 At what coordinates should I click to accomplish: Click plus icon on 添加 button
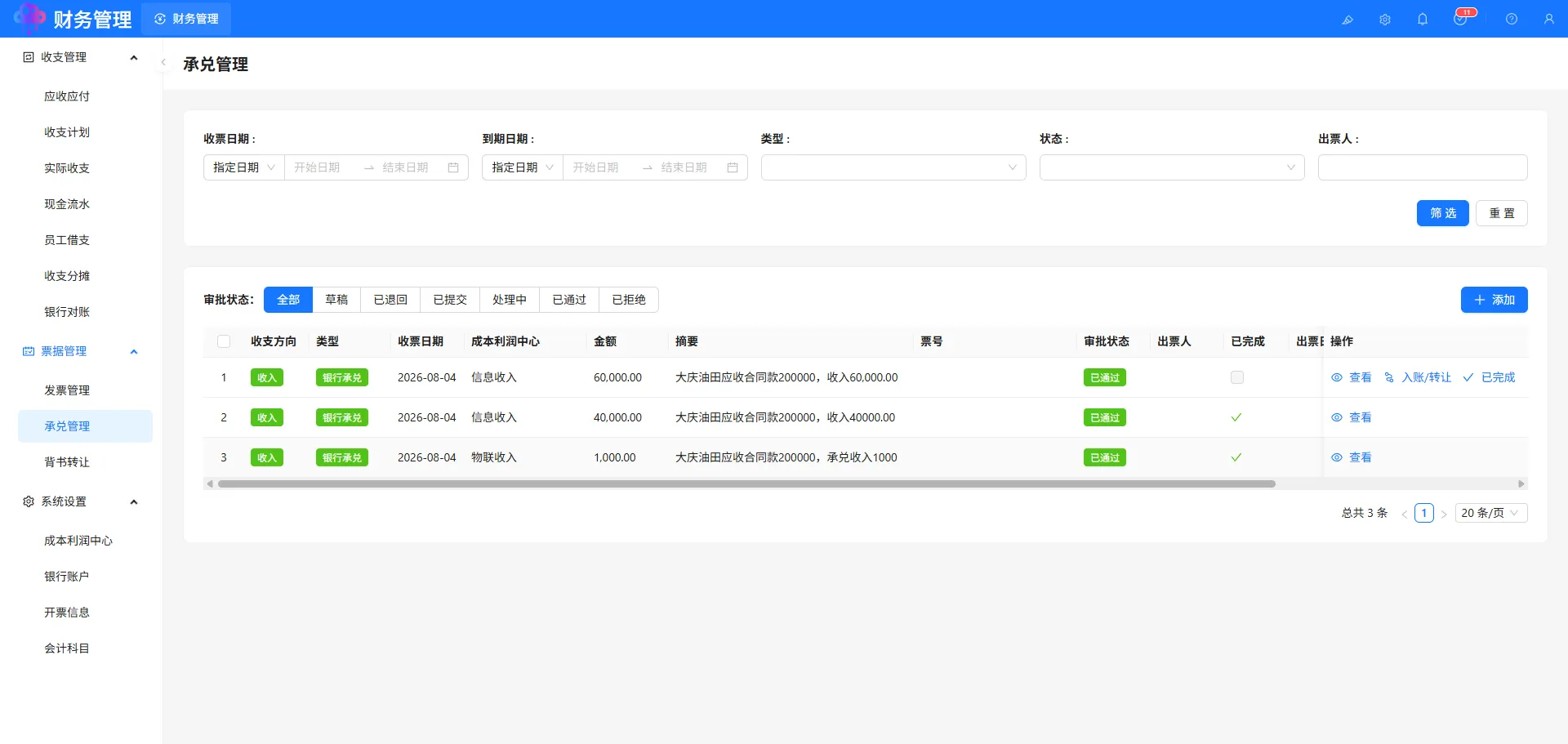(x=1479, y=300)
